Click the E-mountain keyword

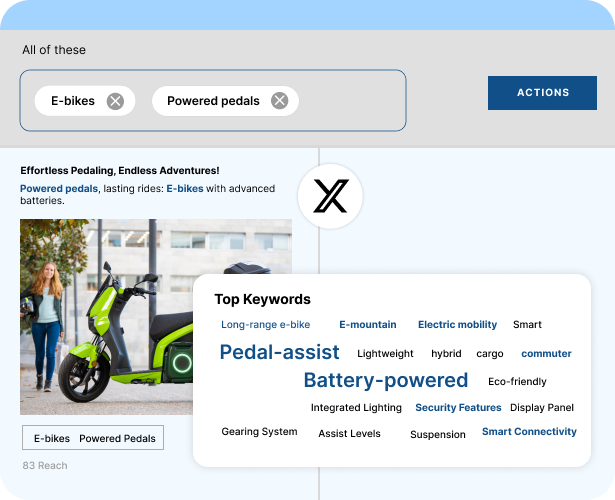tap(368, 325)
